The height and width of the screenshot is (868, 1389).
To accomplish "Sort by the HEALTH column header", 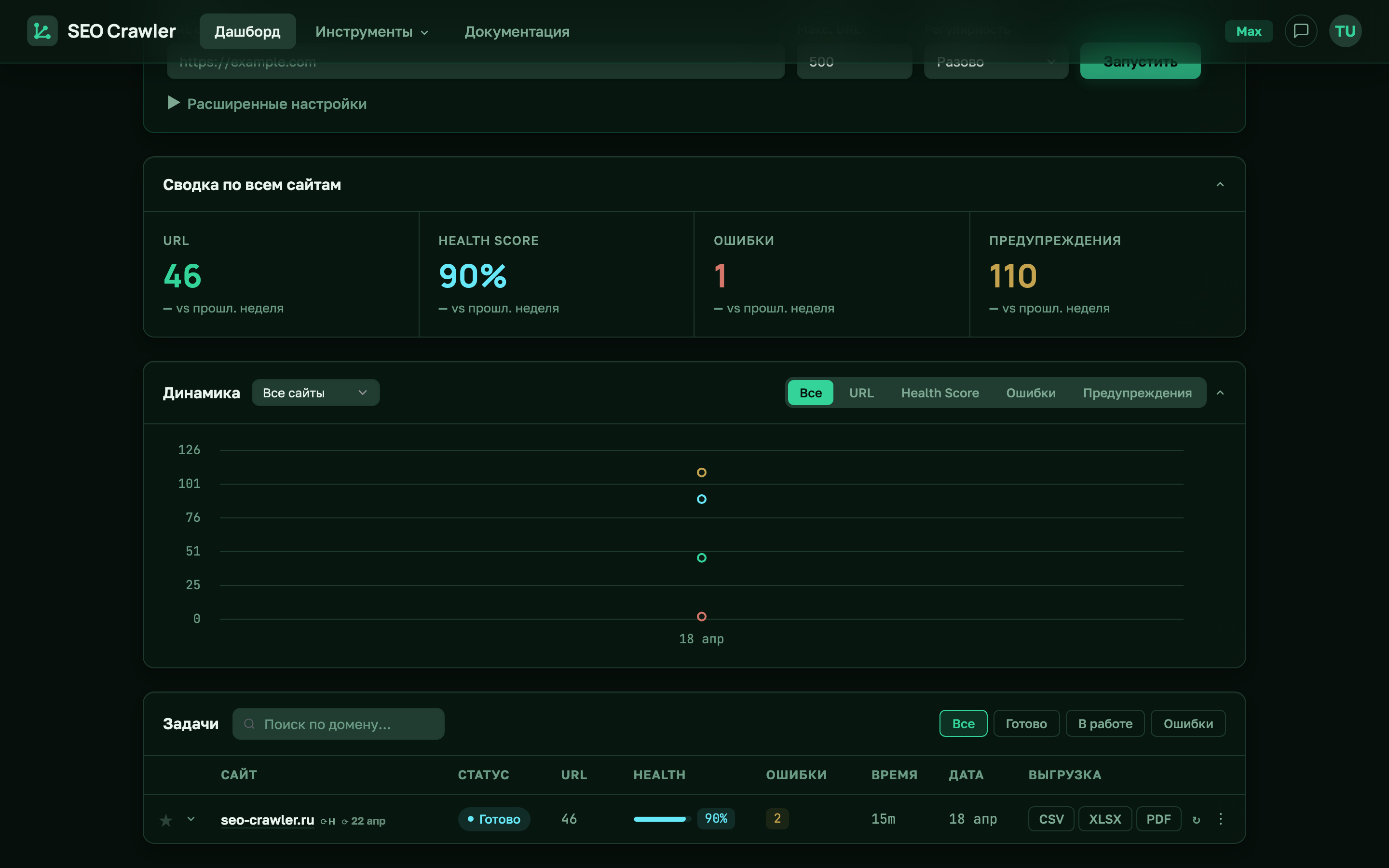I will click(x=659, y=775).
